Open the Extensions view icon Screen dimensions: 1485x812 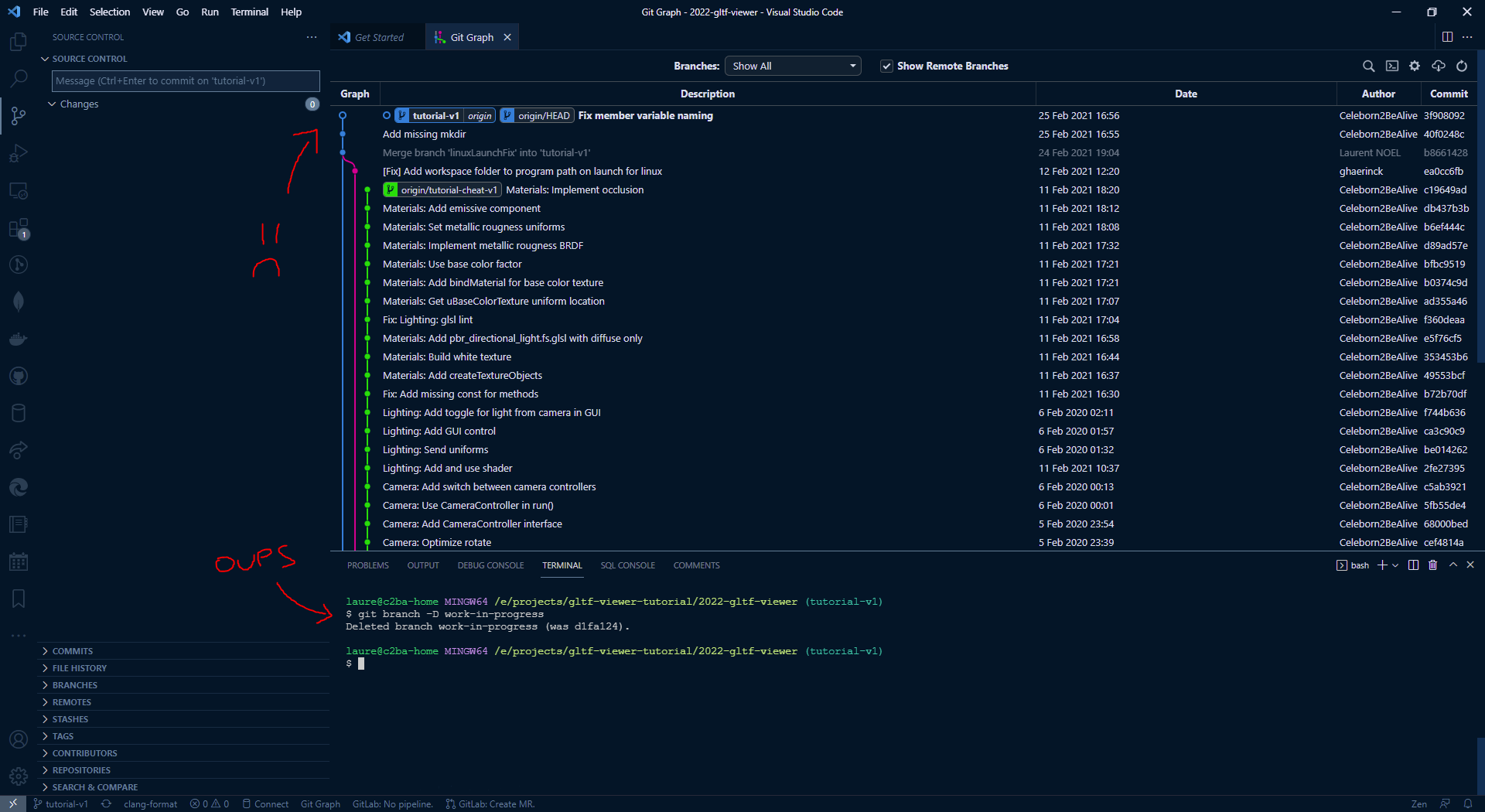(x=19, y=228)
